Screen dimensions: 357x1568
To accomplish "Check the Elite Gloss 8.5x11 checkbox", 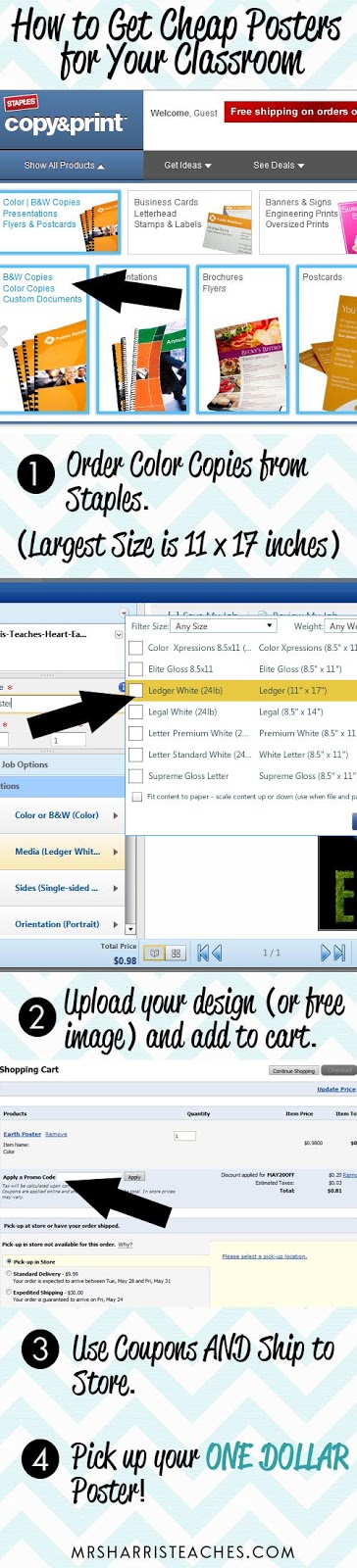I will (136, 669).
